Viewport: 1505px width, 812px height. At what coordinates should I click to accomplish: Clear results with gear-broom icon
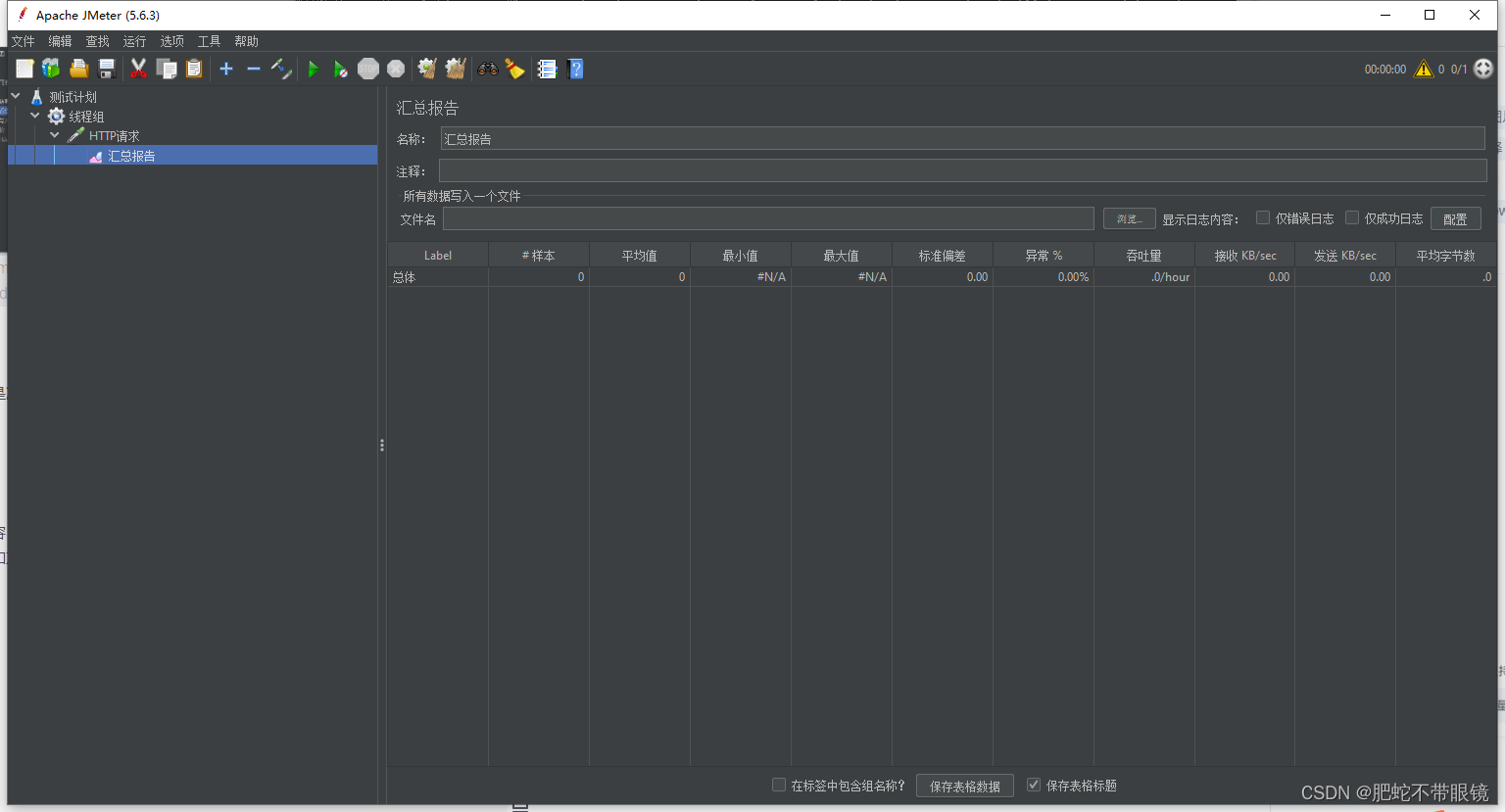427,69
